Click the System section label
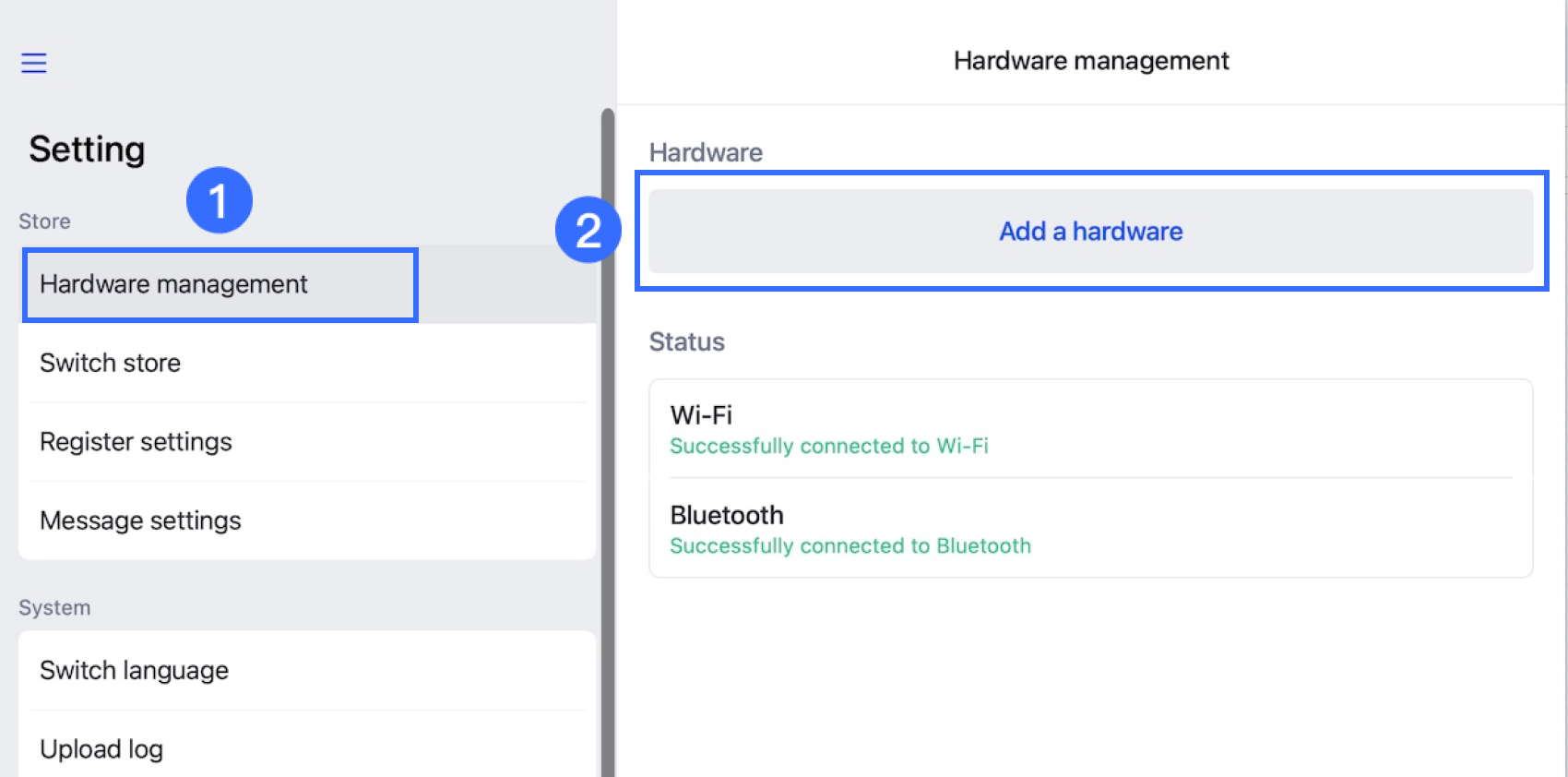The height and width of the screenshot is (777, 1568). coord(54,608)
